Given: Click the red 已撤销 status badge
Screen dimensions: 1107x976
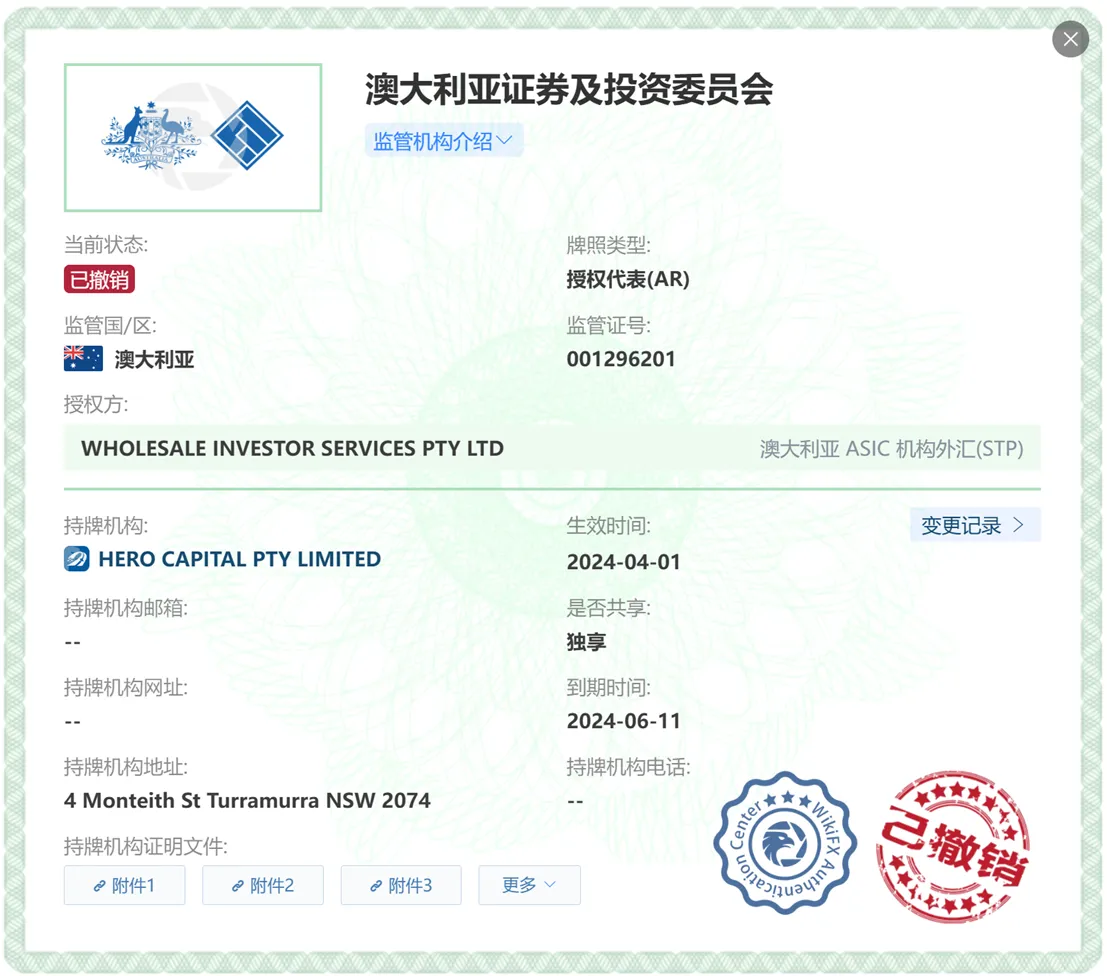Looking at the screenshot, I should 100,280.
